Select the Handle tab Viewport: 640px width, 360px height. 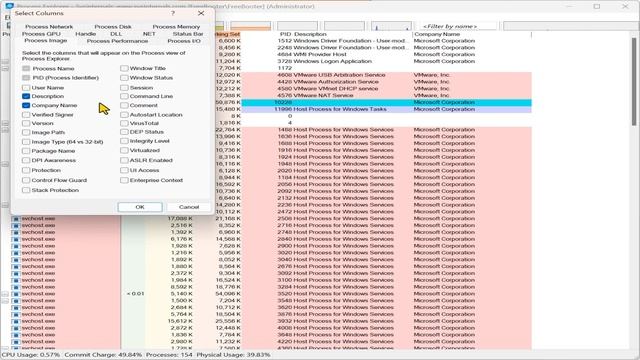[x=86, y=34]
